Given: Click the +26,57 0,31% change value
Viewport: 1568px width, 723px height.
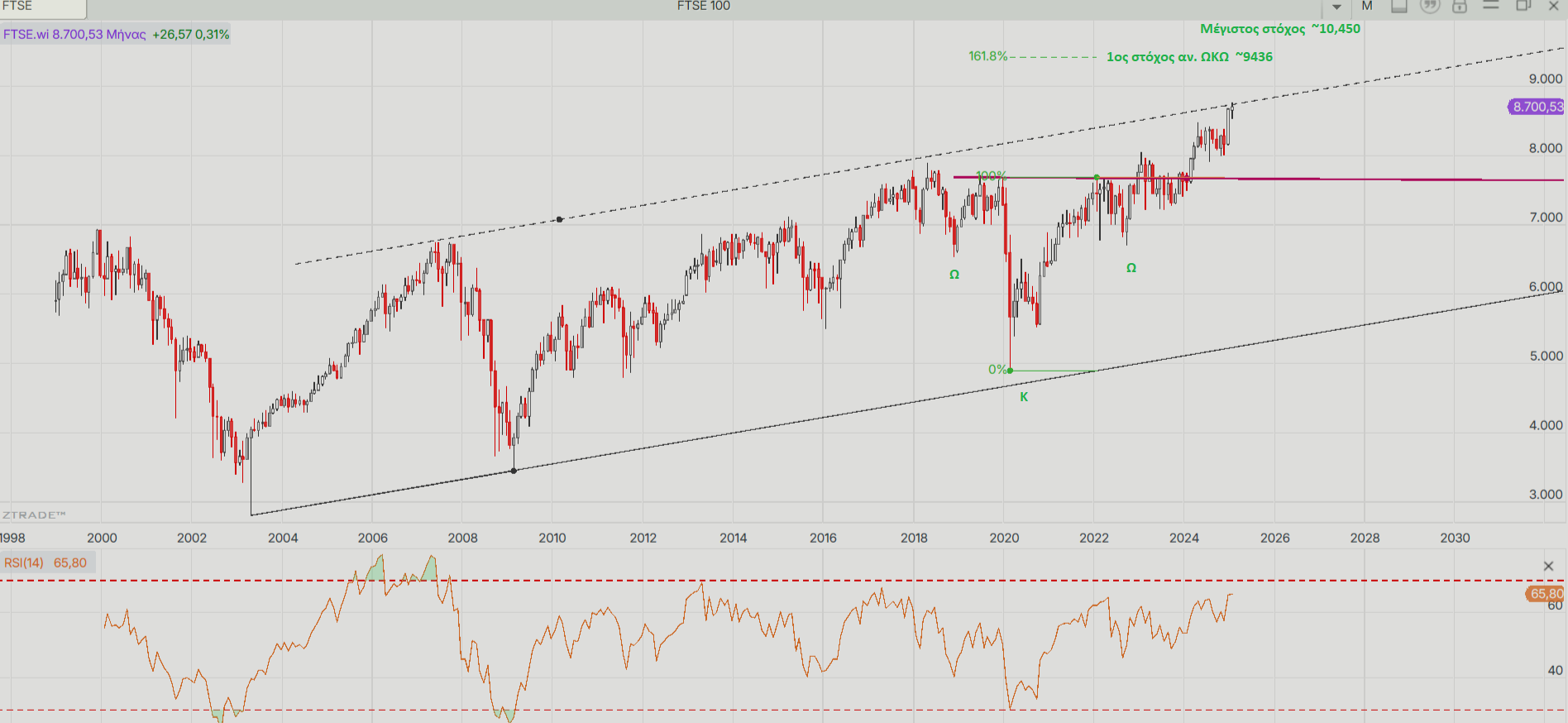Looking at the screenshot, I should coord(191,34).
